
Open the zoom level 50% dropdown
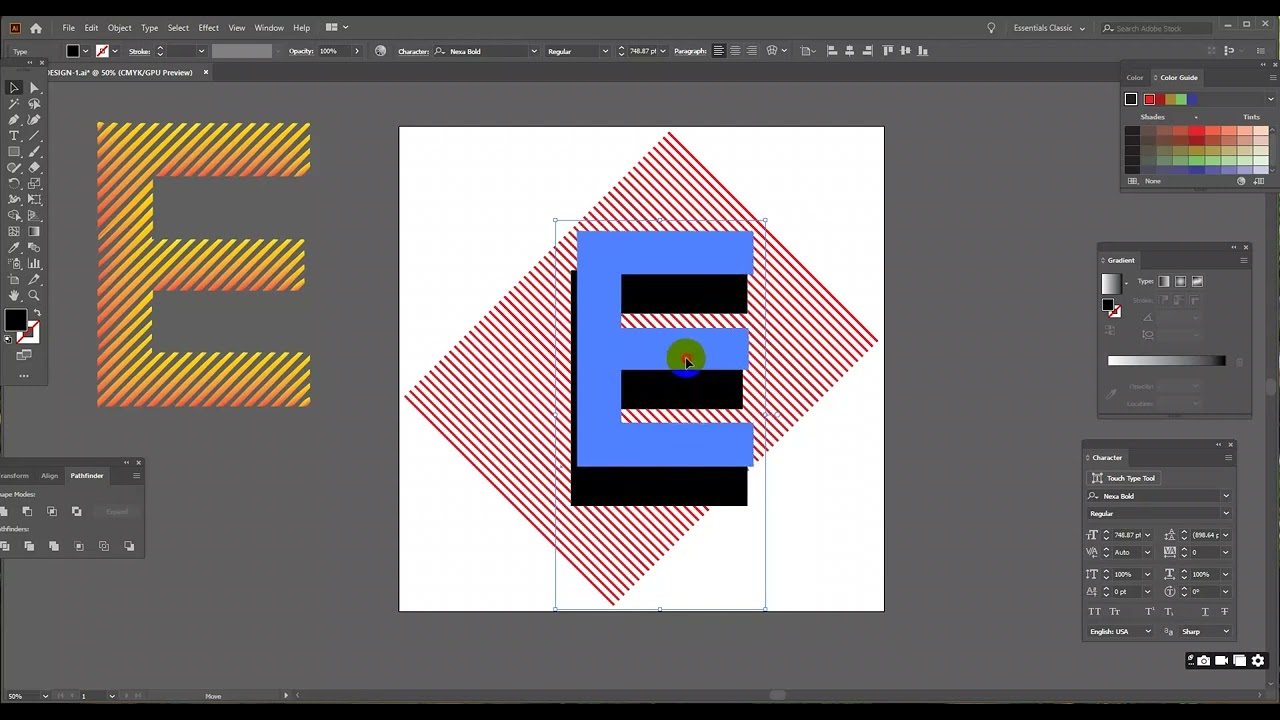pos(45,696)
